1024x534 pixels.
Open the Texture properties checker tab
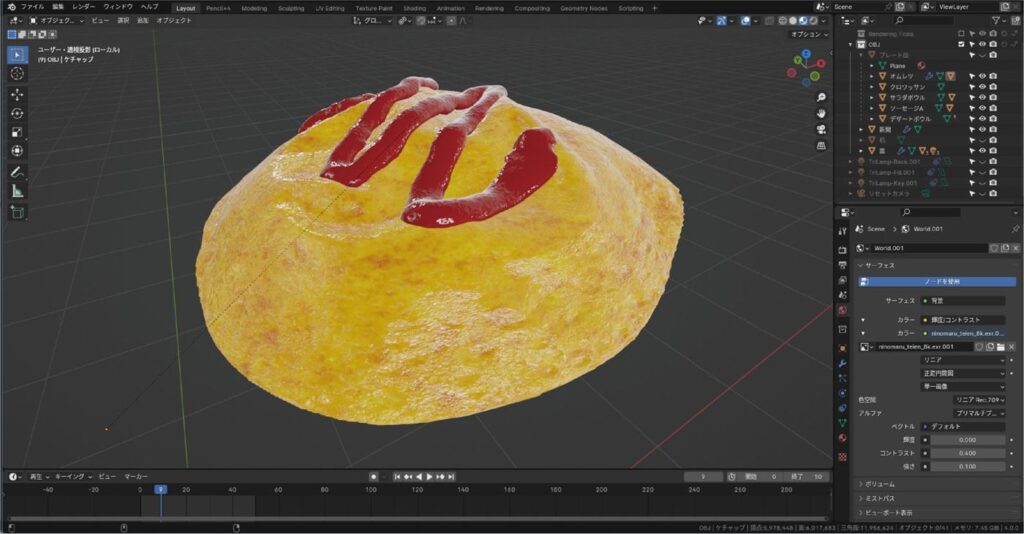click(x=842, y=457)
